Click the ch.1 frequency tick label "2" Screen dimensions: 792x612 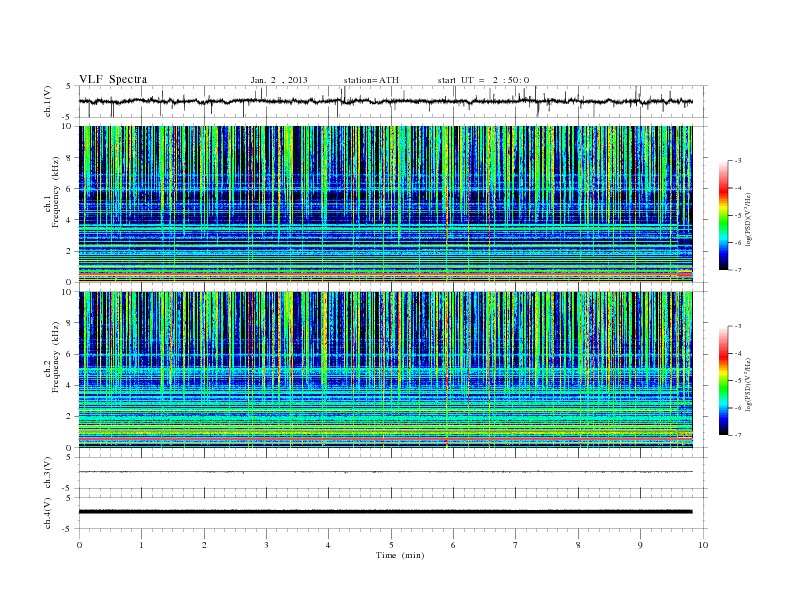[x=70, y=251]
